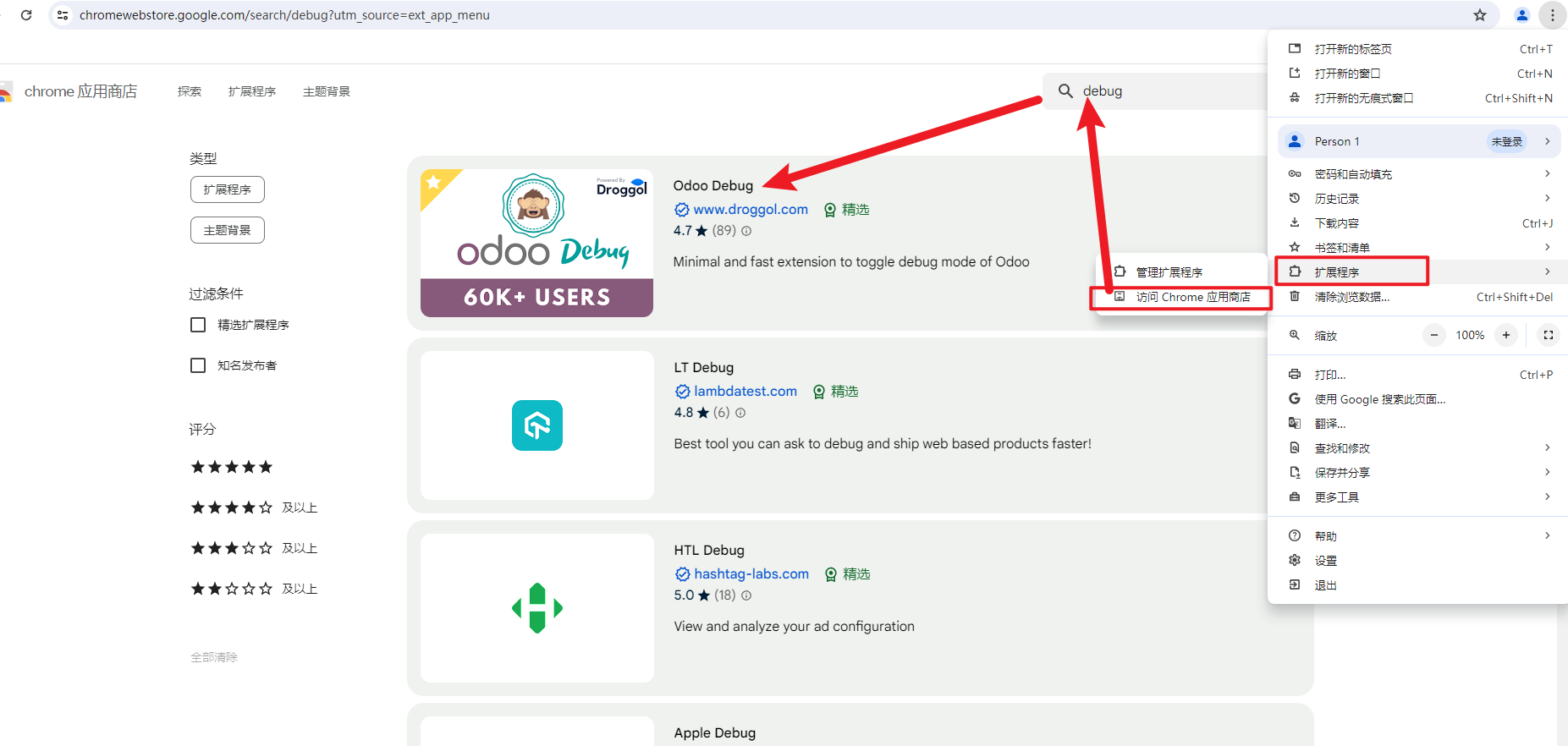The width and height of the screenshot is (1568, 746).
Task: Choose 退出 from the Chrome menu
Action: [1419, 585]
